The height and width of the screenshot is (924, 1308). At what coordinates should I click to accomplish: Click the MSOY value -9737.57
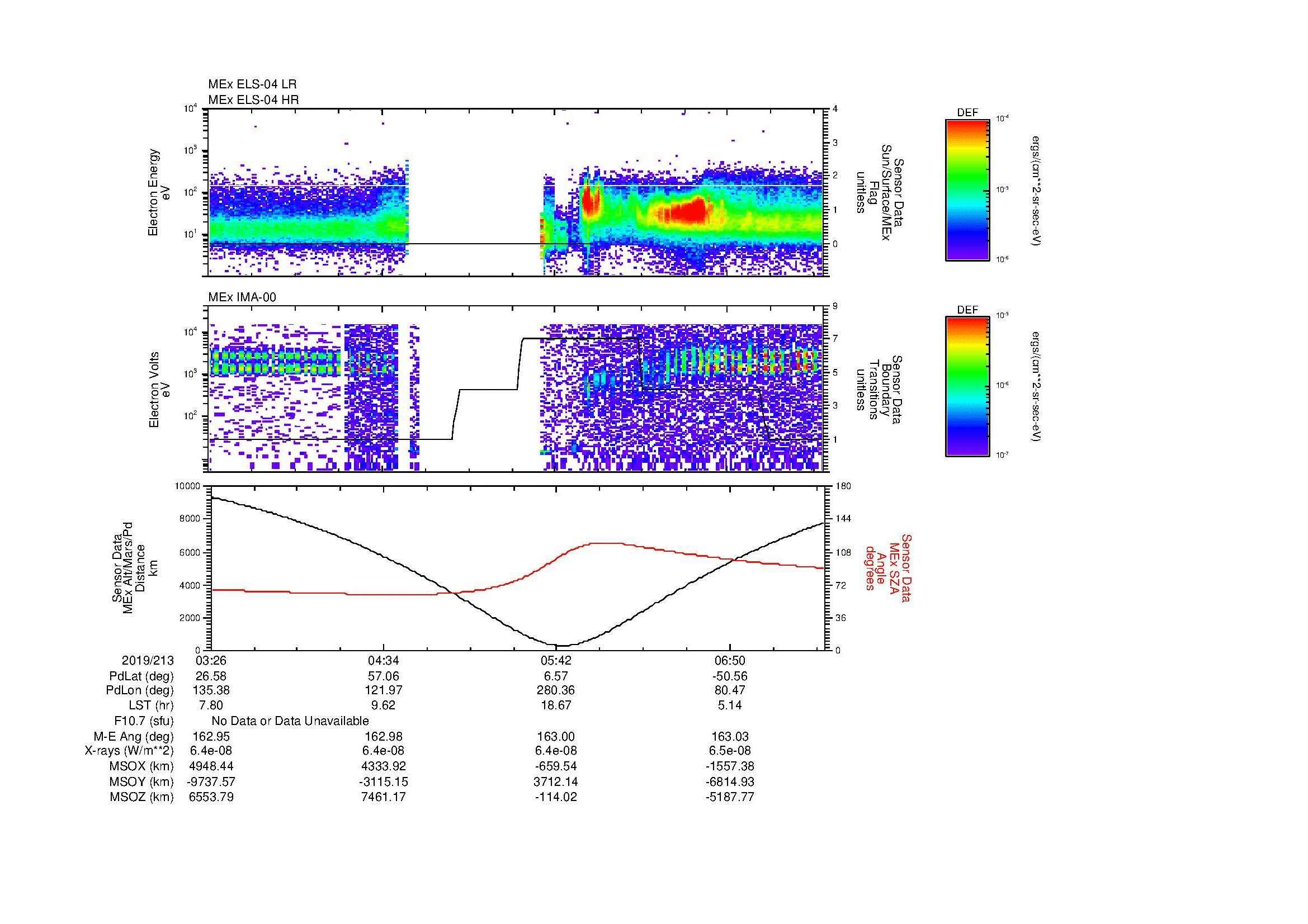click(211, 782)
